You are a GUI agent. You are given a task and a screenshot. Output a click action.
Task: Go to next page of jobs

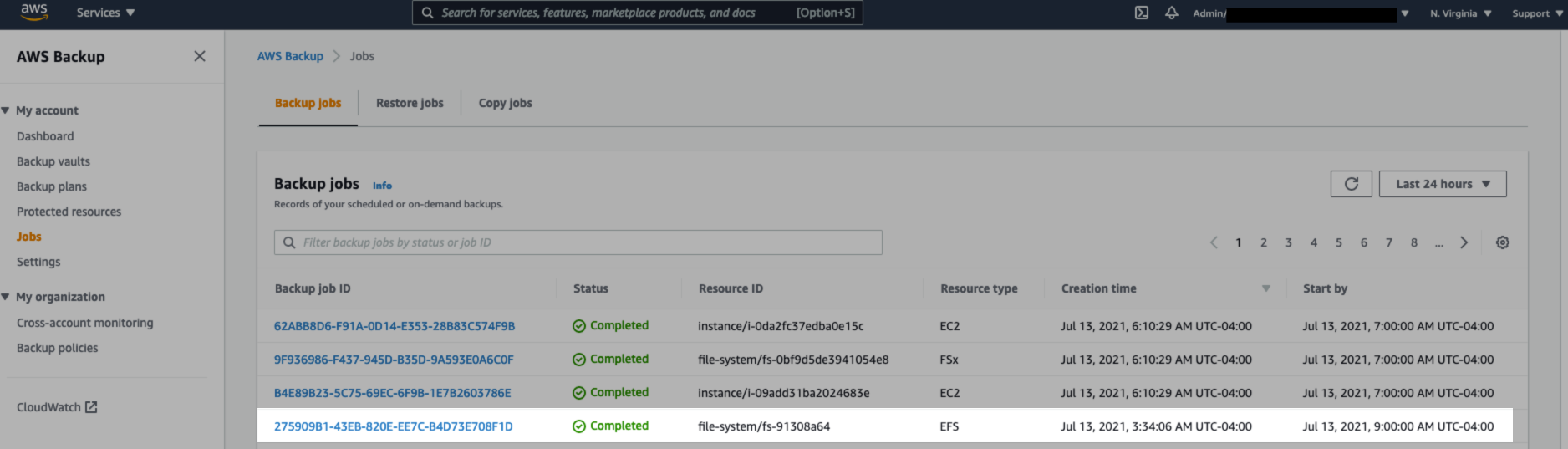1464,242
